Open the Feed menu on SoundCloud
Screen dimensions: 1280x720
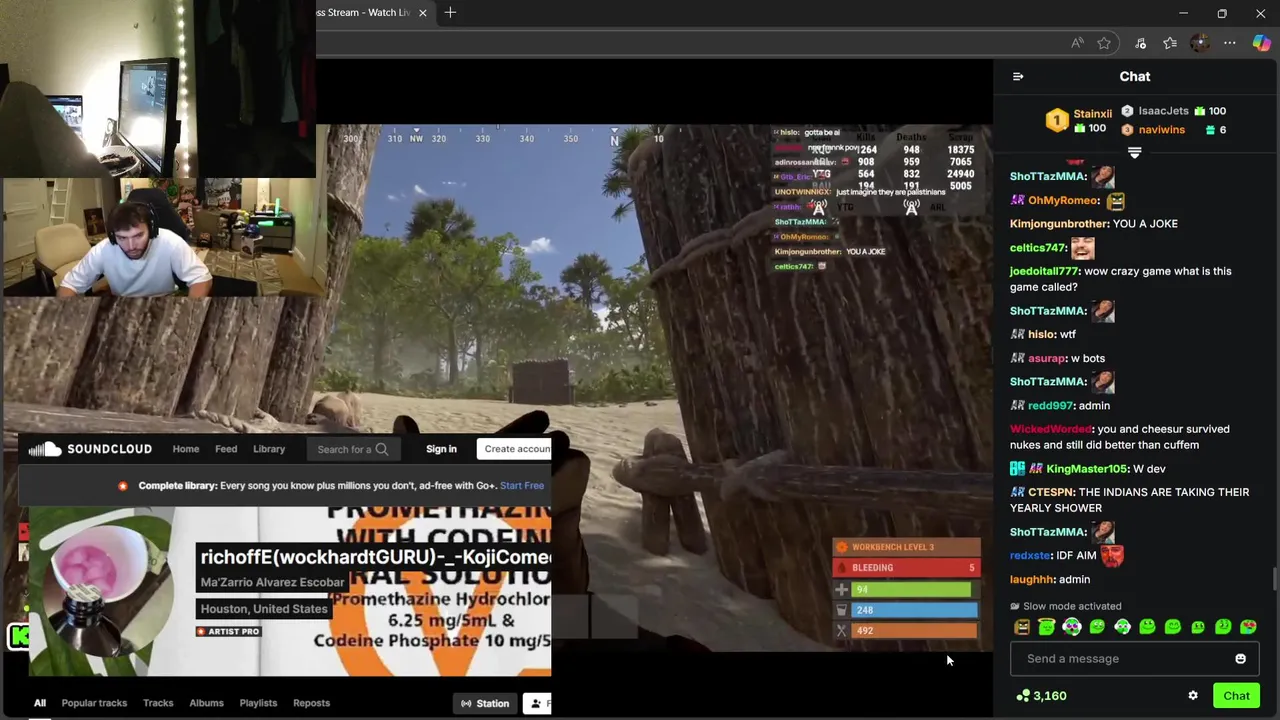(x=226, y=449)
